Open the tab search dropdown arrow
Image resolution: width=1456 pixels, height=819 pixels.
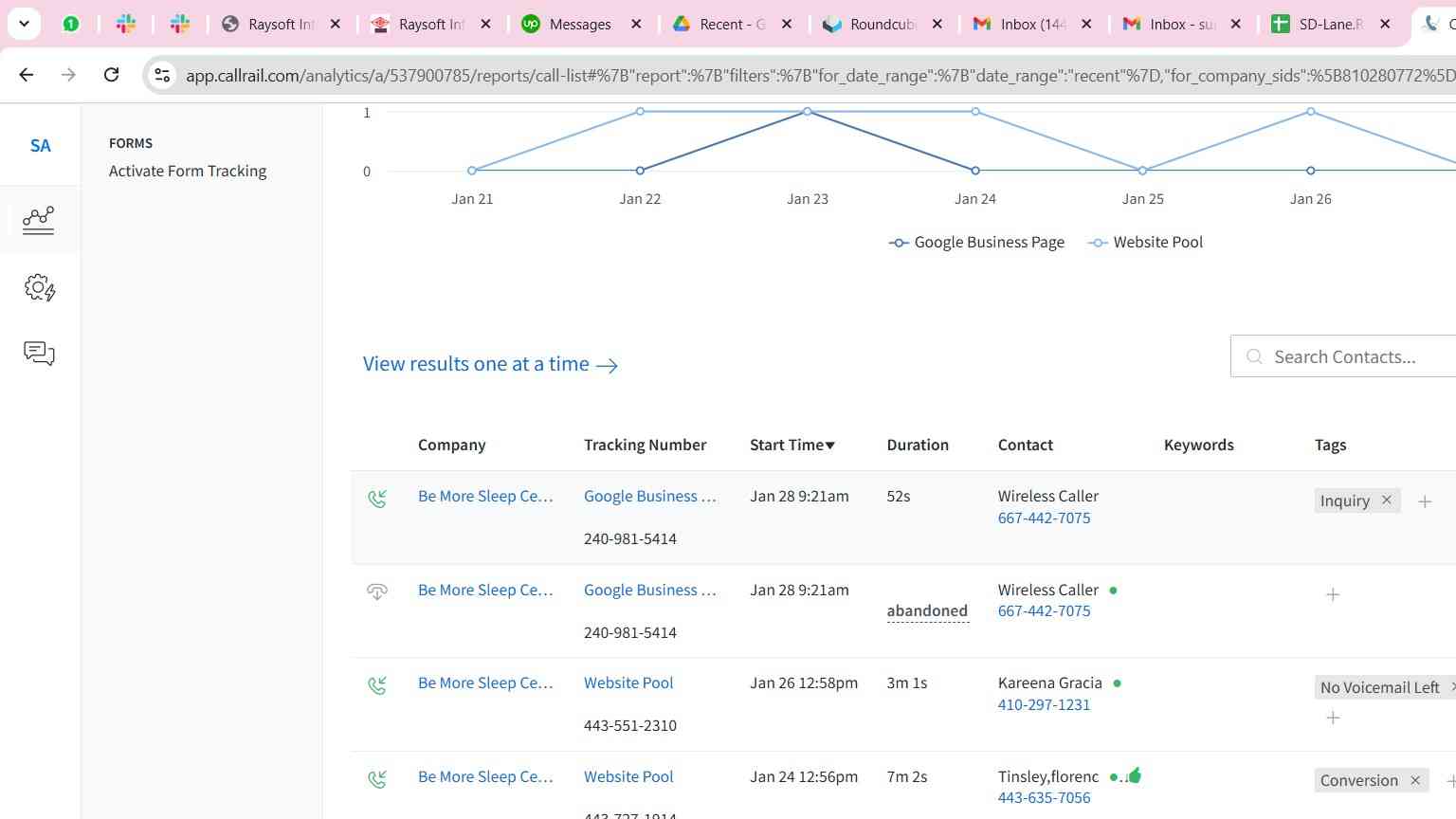click(x=24, y=24)
